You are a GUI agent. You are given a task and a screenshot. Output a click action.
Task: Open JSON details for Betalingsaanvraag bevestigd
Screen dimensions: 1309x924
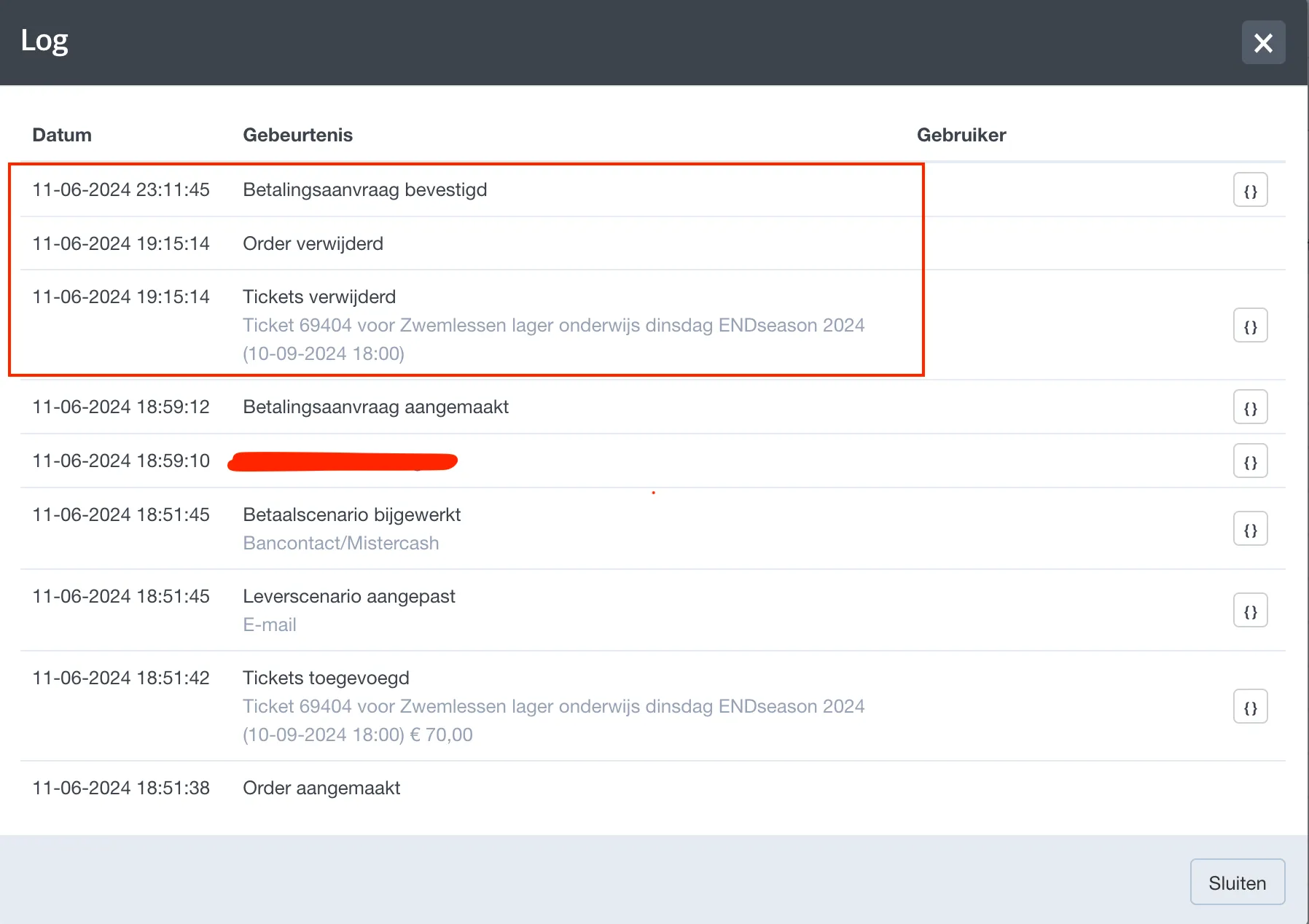[x=1250, y=190]
